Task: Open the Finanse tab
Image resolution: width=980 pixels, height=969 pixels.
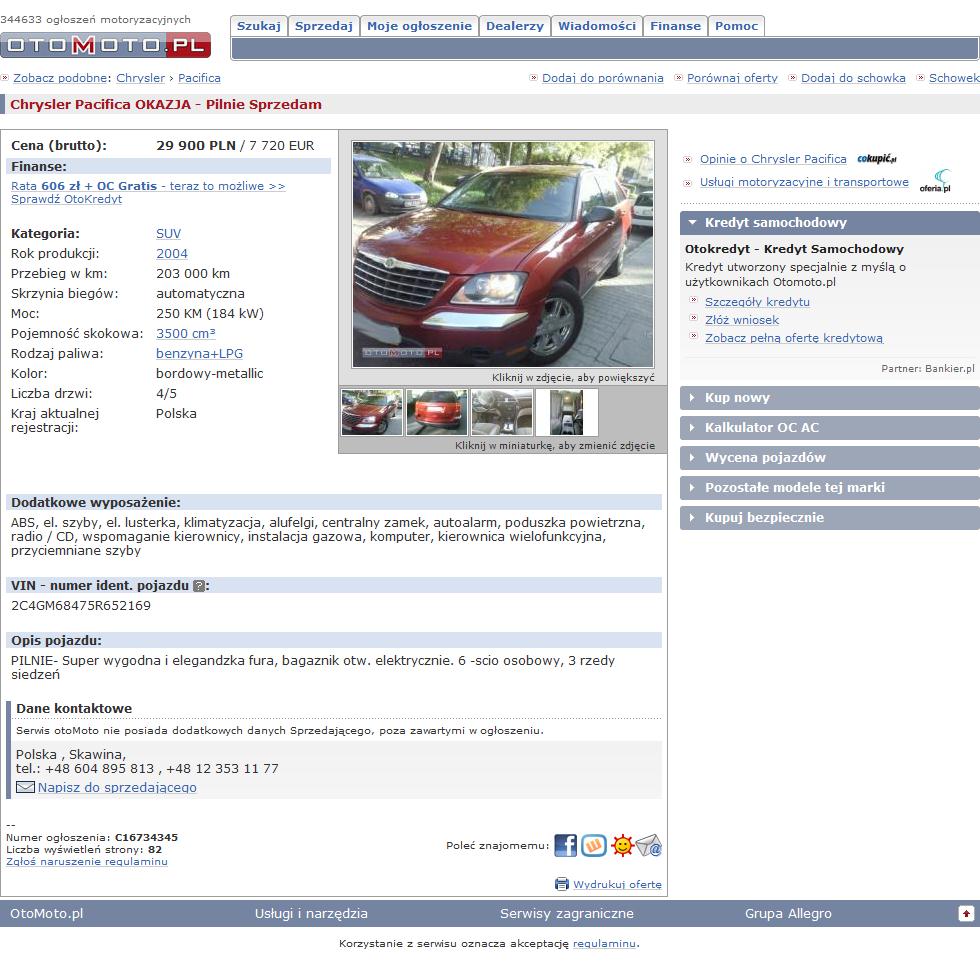Action: click(676, 26)
